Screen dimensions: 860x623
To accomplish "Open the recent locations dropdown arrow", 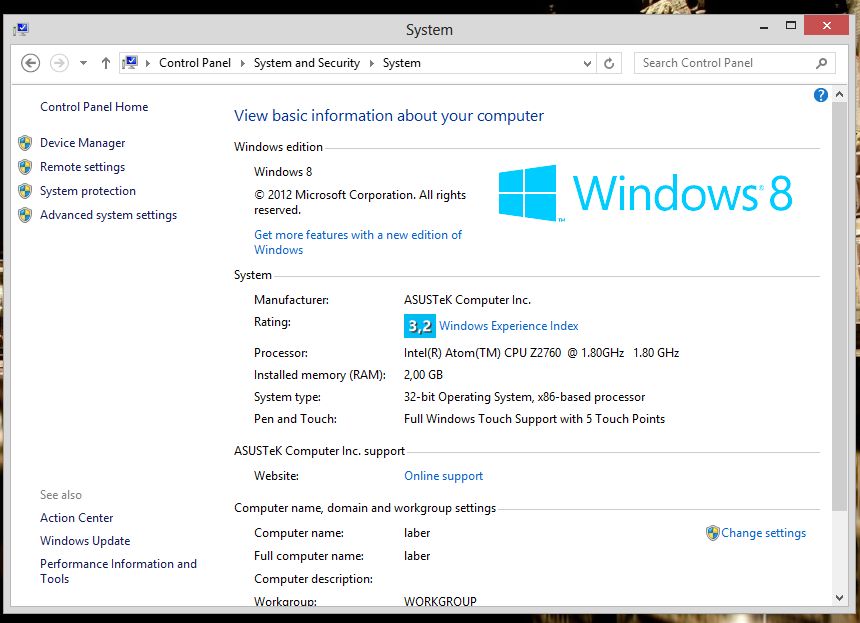I will click(x=83, y=63).
